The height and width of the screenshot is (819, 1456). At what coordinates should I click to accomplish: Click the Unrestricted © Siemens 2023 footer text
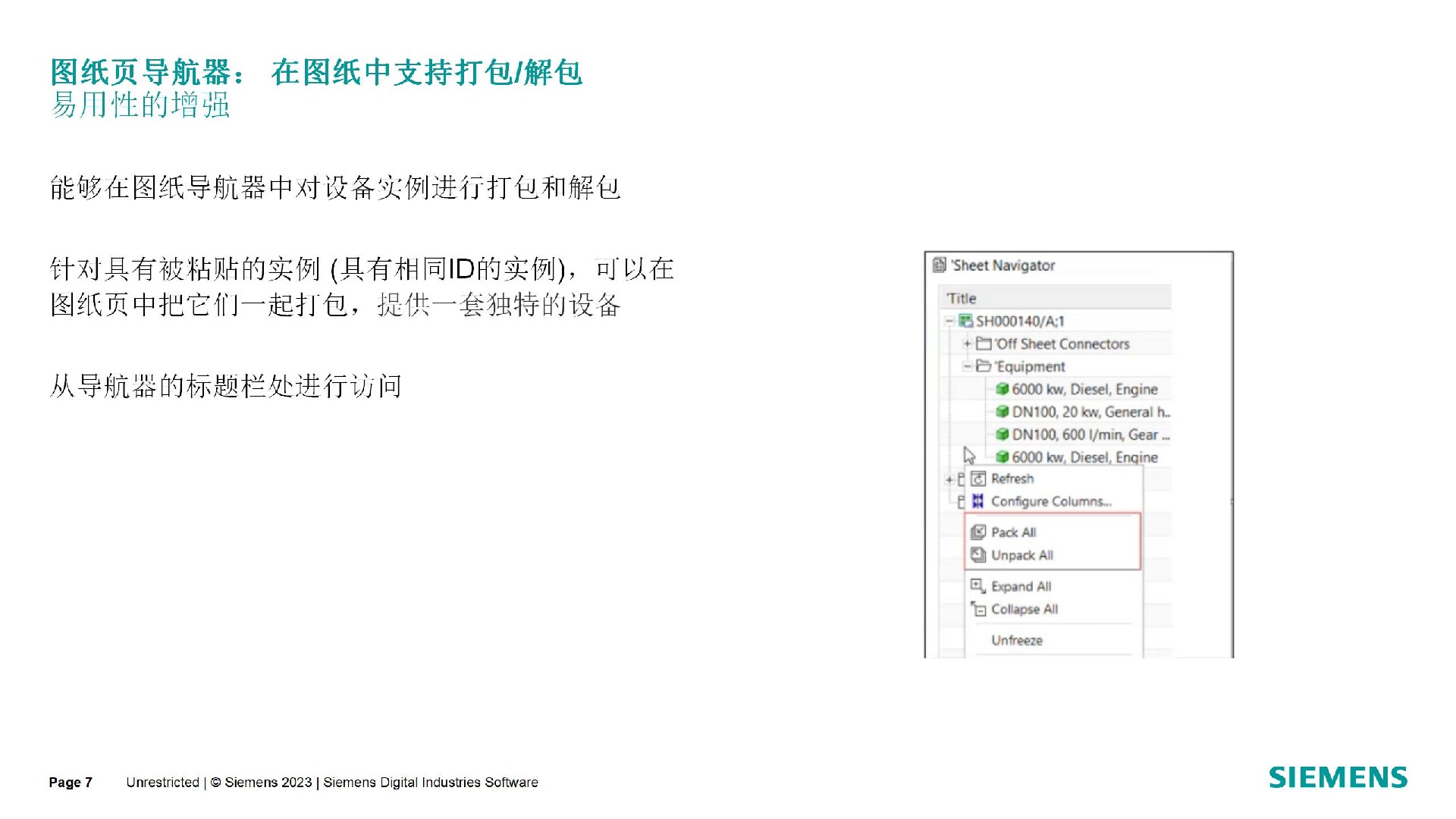click(x=332, y=782)
